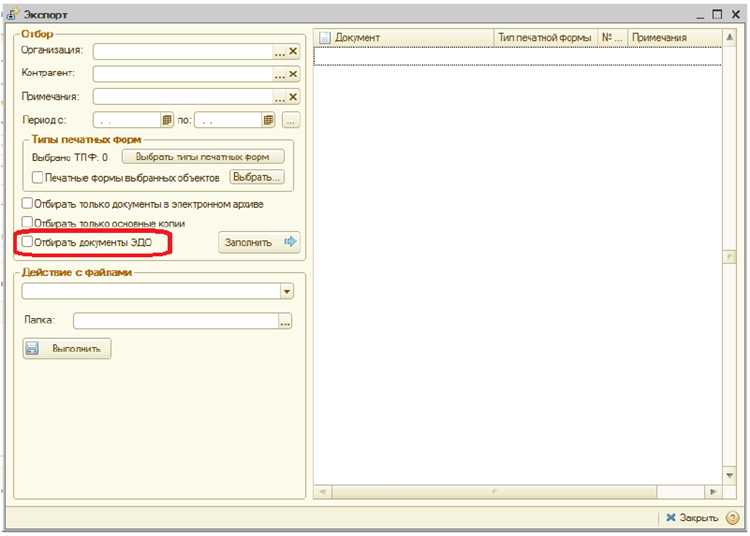Browse for folder via Папка ellipsis

[x=285, y=321]
